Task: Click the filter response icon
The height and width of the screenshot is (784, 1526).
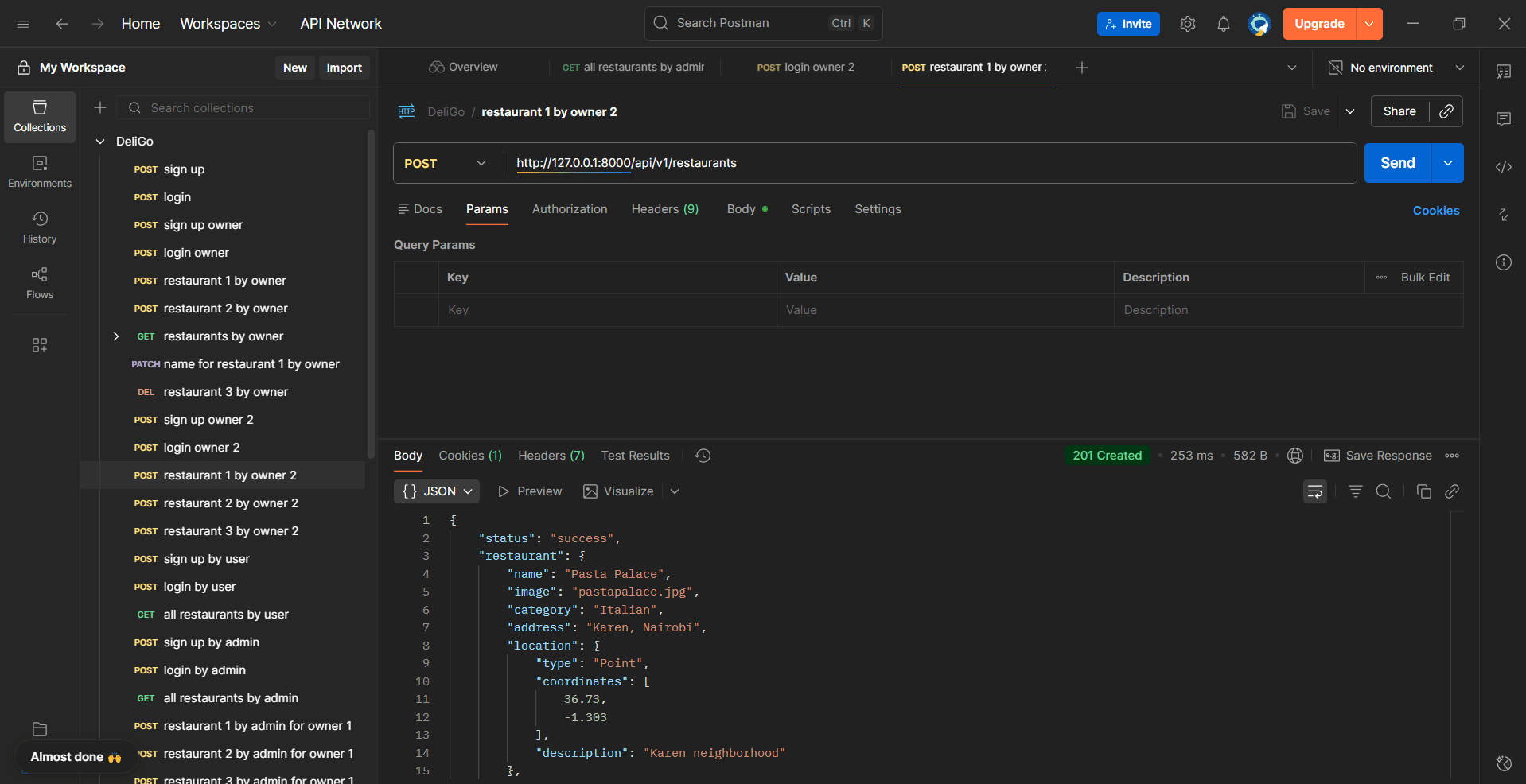Action: pos(1356,491)
